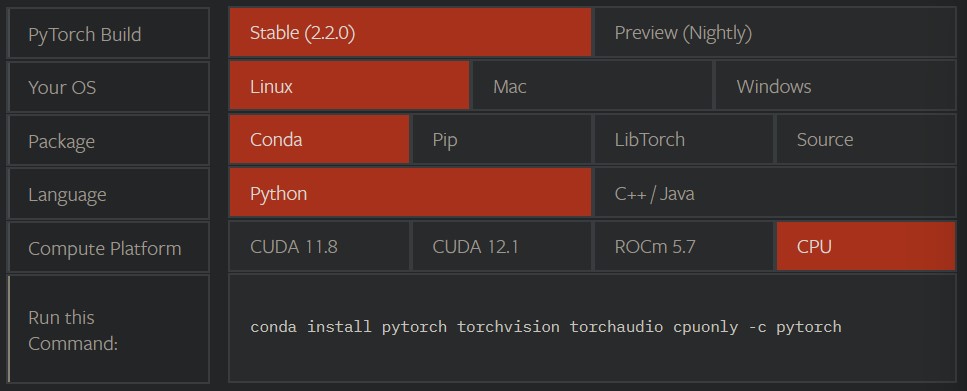Click the Compute Platform row label
The width and height of the screenshot is (967, 391).
(x=109, y=247)
